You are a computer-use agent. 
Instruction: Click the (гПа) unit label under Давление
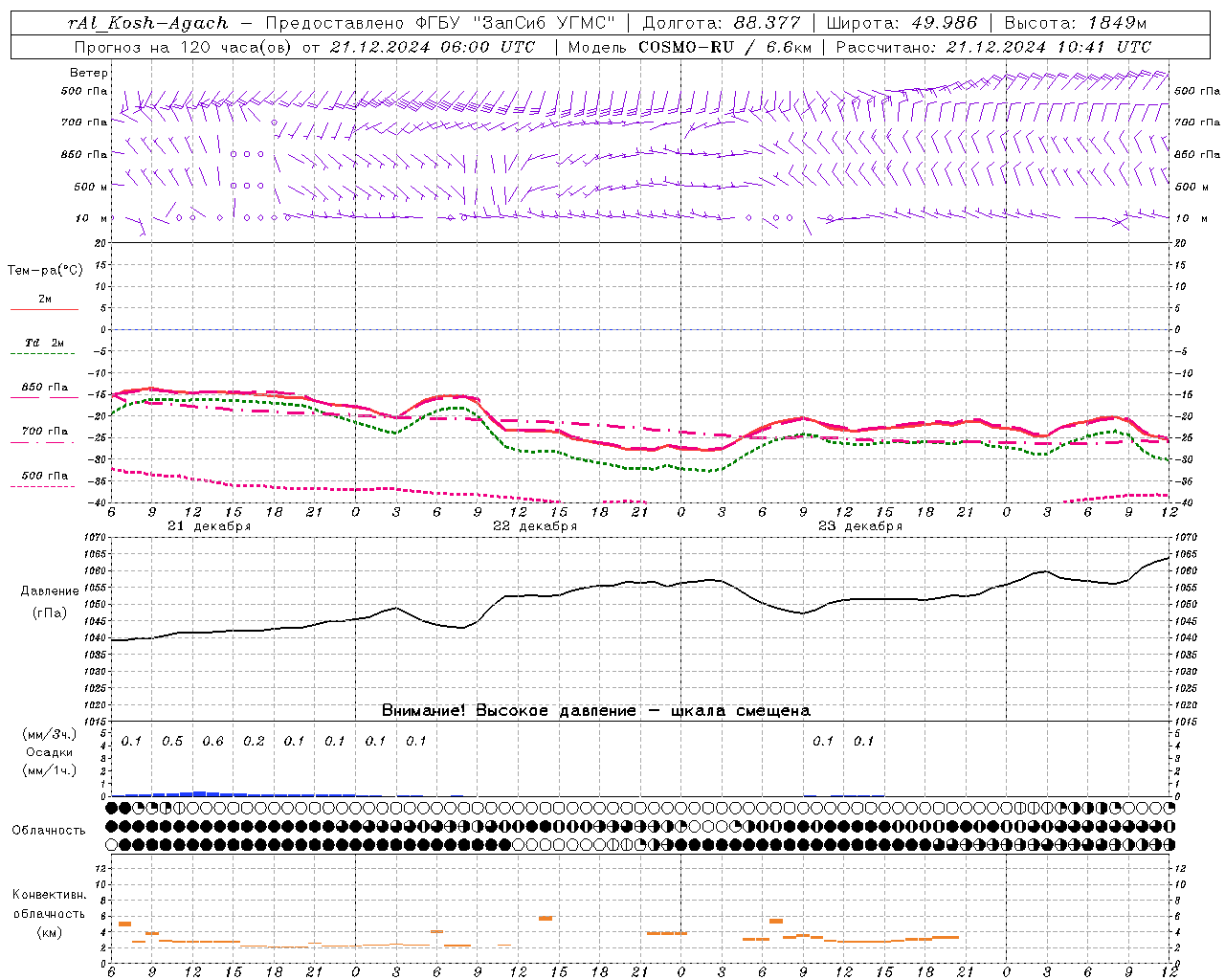[x=51, y=613]
